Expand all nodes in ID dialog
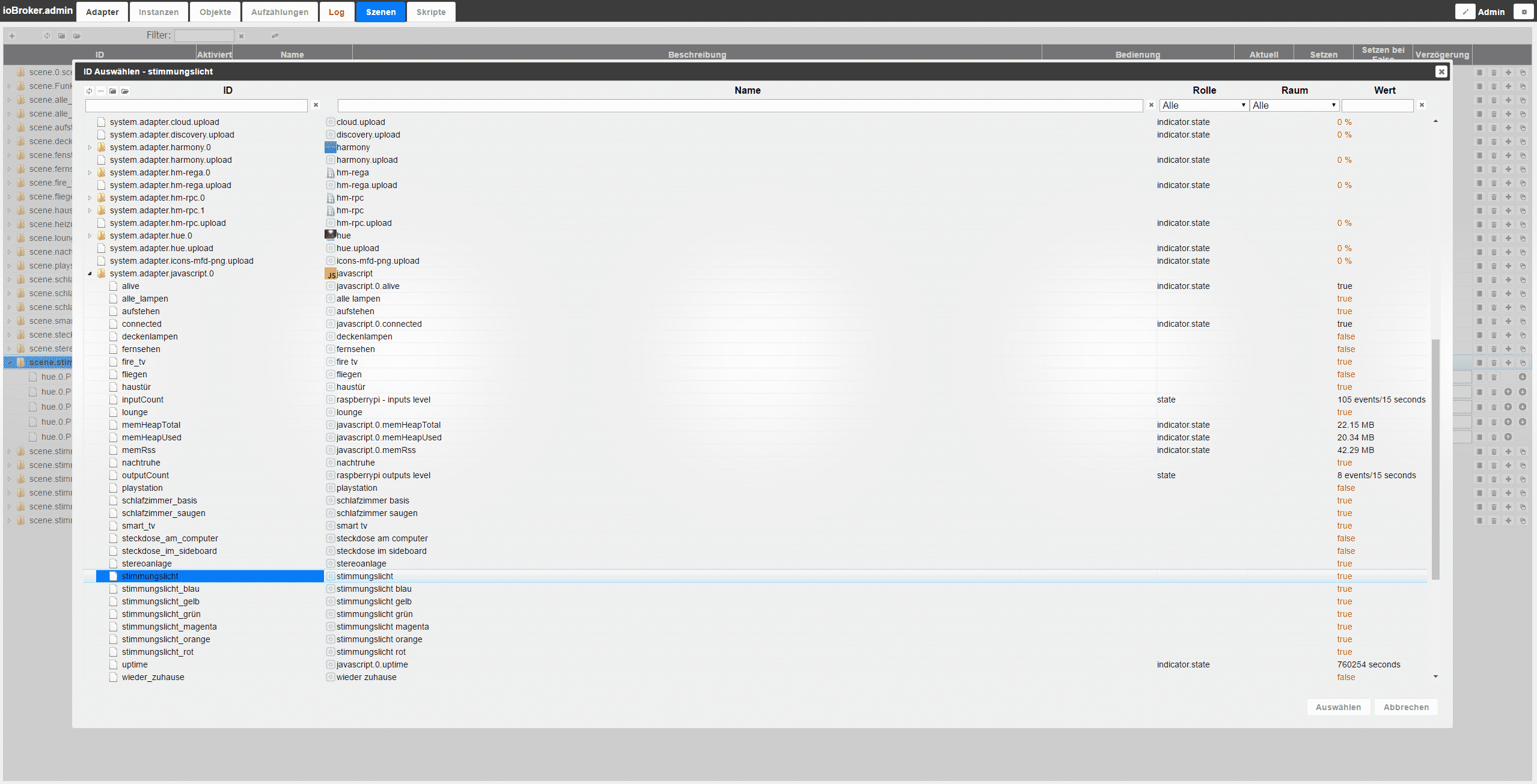The height and width of the screenshot is (784, 1537). point(125,91)
